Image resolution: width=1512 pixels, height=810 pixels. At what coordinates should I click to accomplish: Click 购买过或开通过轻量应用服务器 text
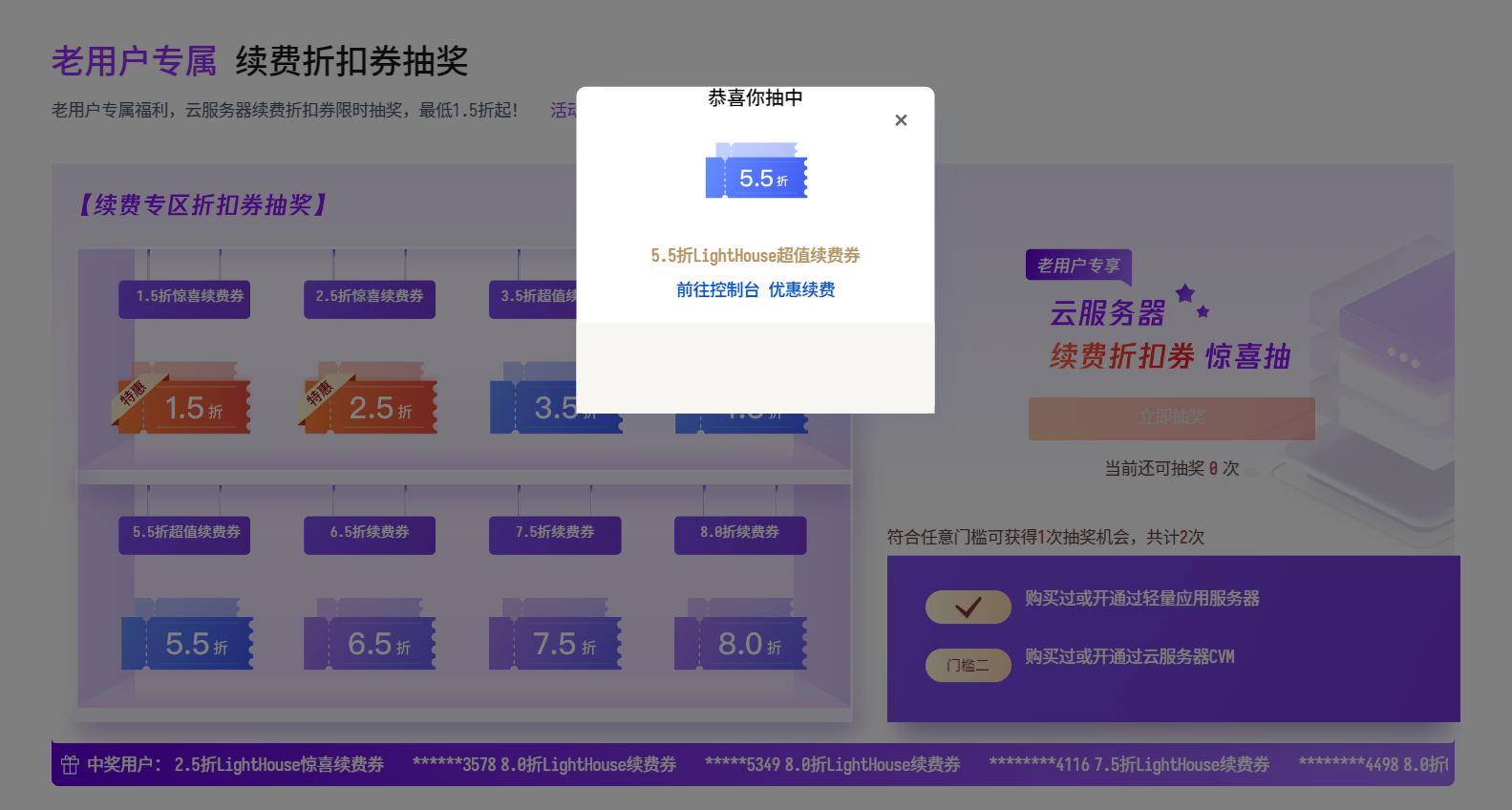tap(1142, 598)
